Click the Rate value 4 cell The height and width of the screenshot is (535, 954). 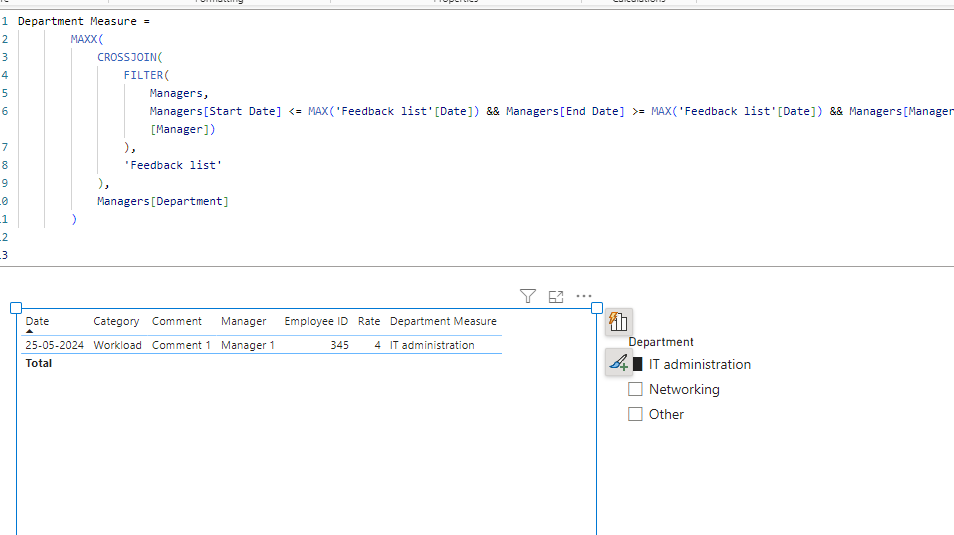(377, 345)
